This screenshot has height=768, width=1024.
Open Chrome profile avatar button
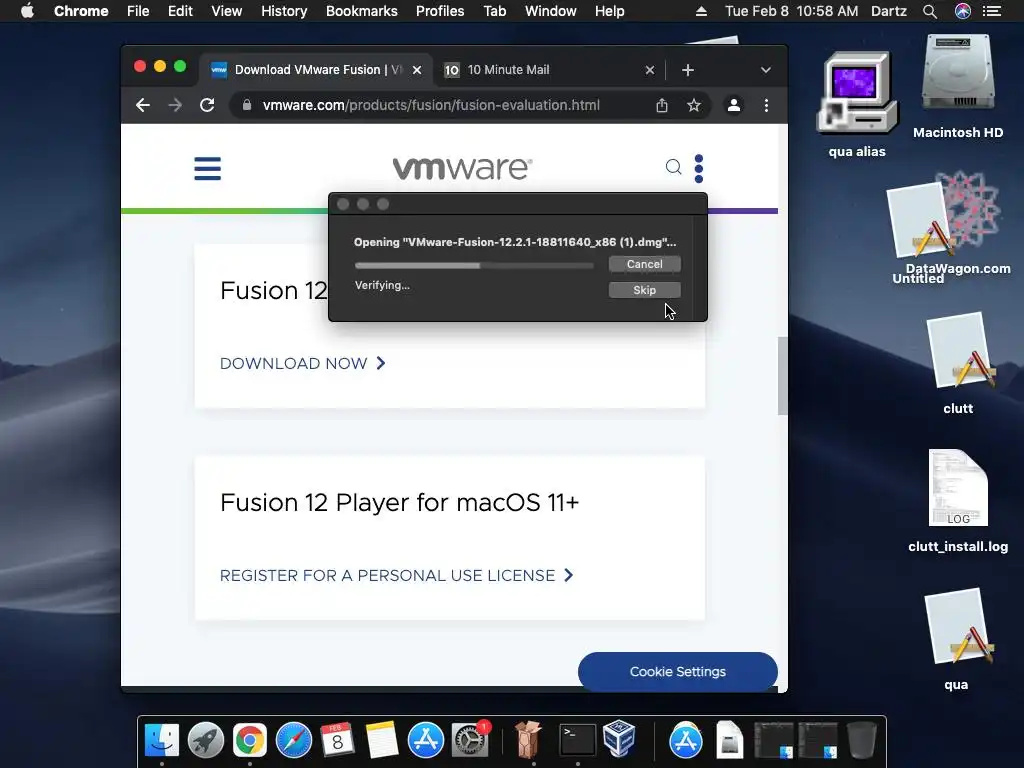point(734,105)
